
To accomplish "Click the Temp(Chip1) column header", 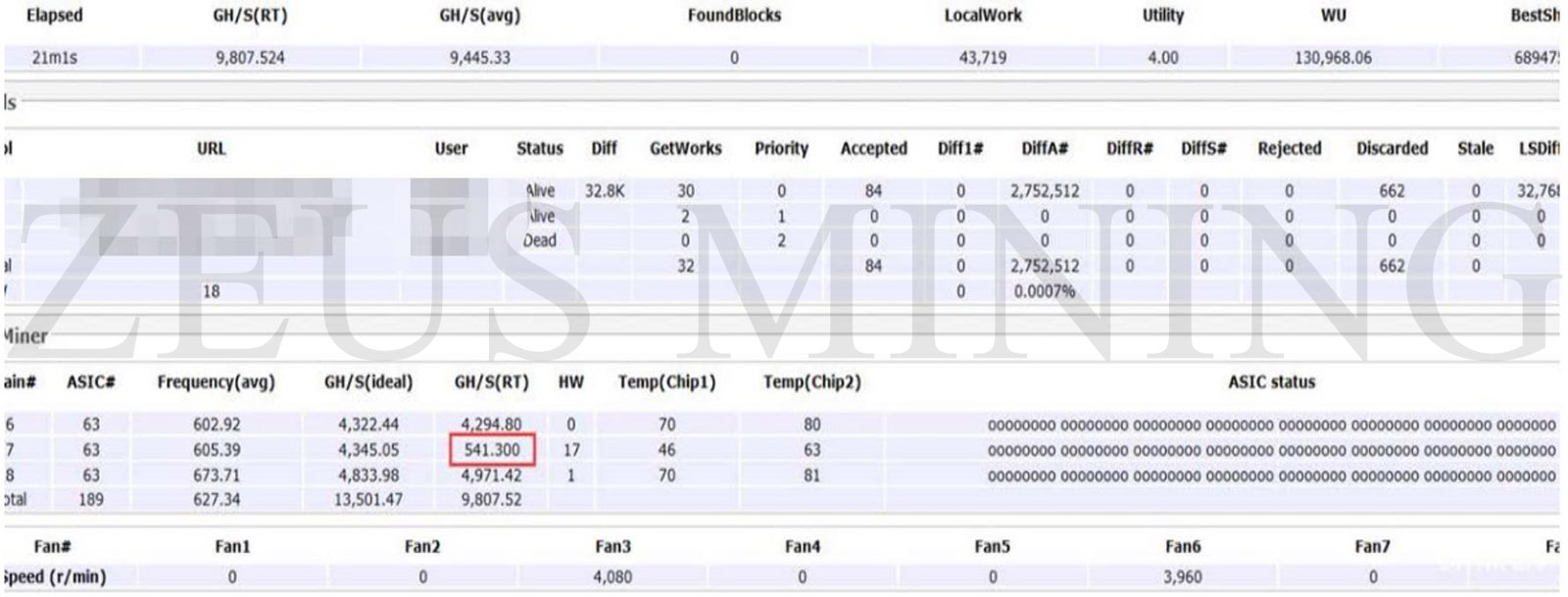I will click(x=666, y=382).
